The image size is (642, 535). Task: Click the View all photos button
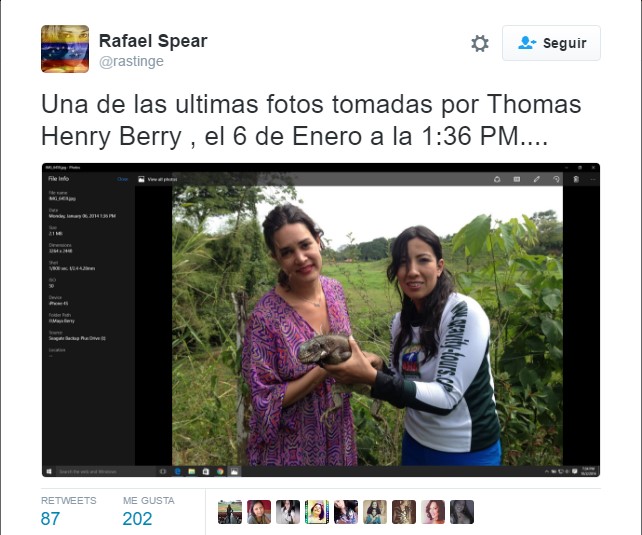tap(158, 179)
